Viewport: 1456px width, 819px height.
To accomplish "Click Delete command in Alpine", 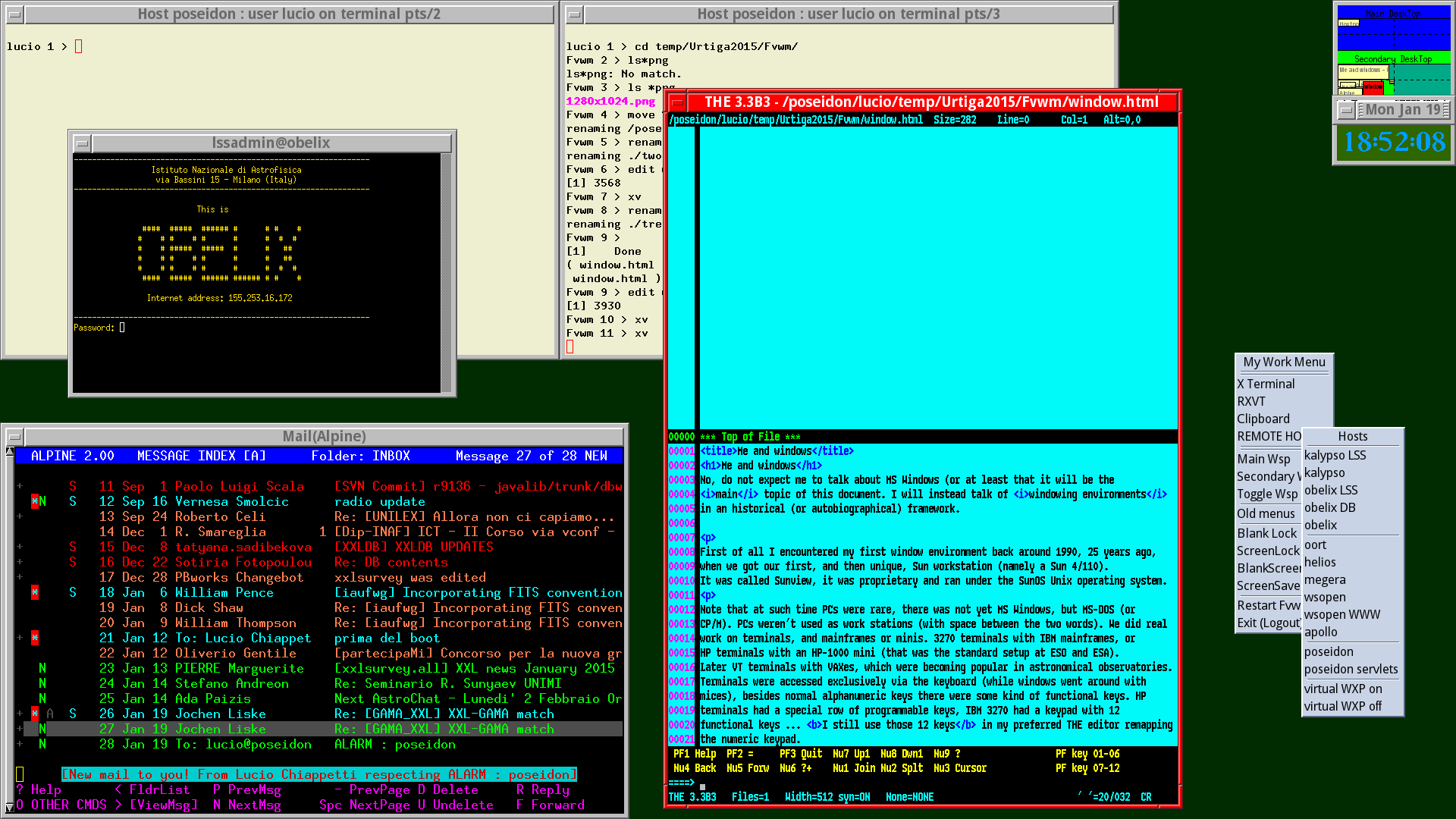I will [448, 789].
